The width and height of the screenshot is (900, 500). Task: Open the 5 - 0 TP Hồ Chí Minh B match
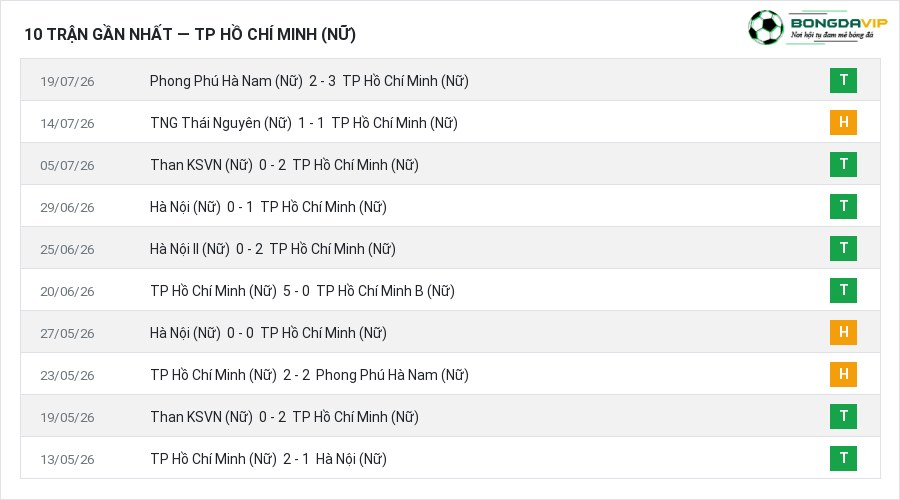[302, 291]
